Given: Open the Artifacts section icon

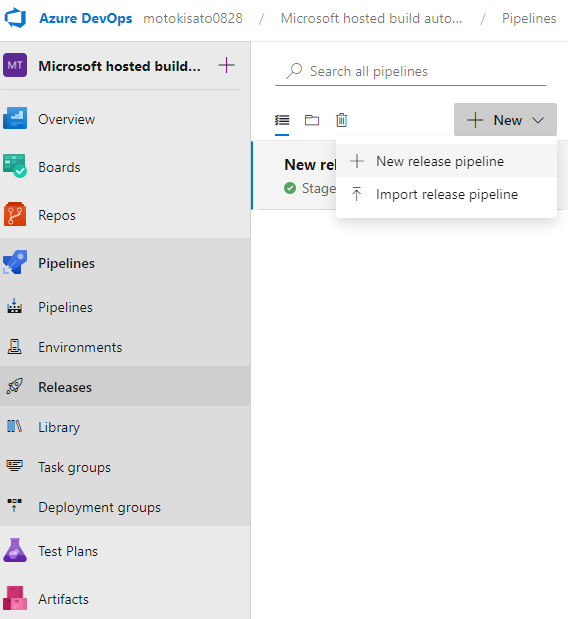Looking at the screenshot, I should click(15, 598).
